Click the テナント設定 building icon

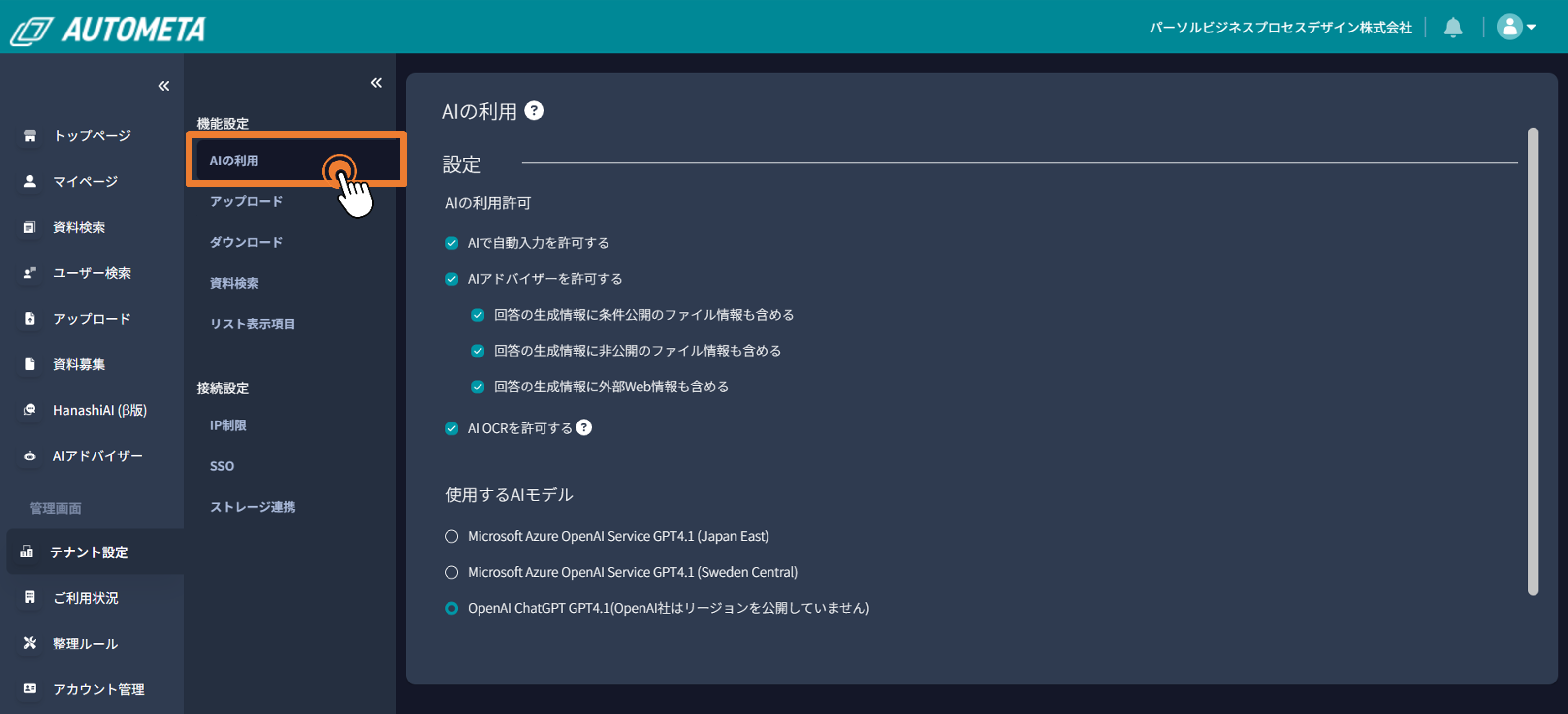[x=27, y=552]
